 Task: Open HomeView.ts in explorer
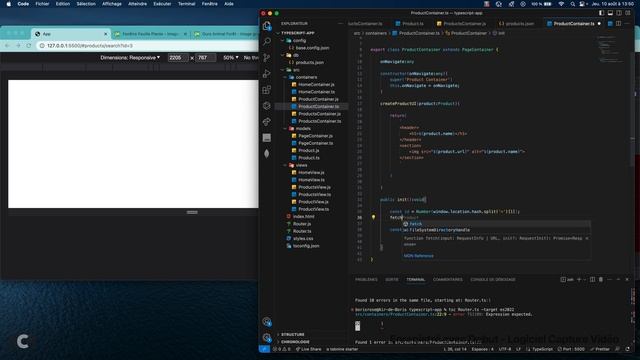coord(311,180)
